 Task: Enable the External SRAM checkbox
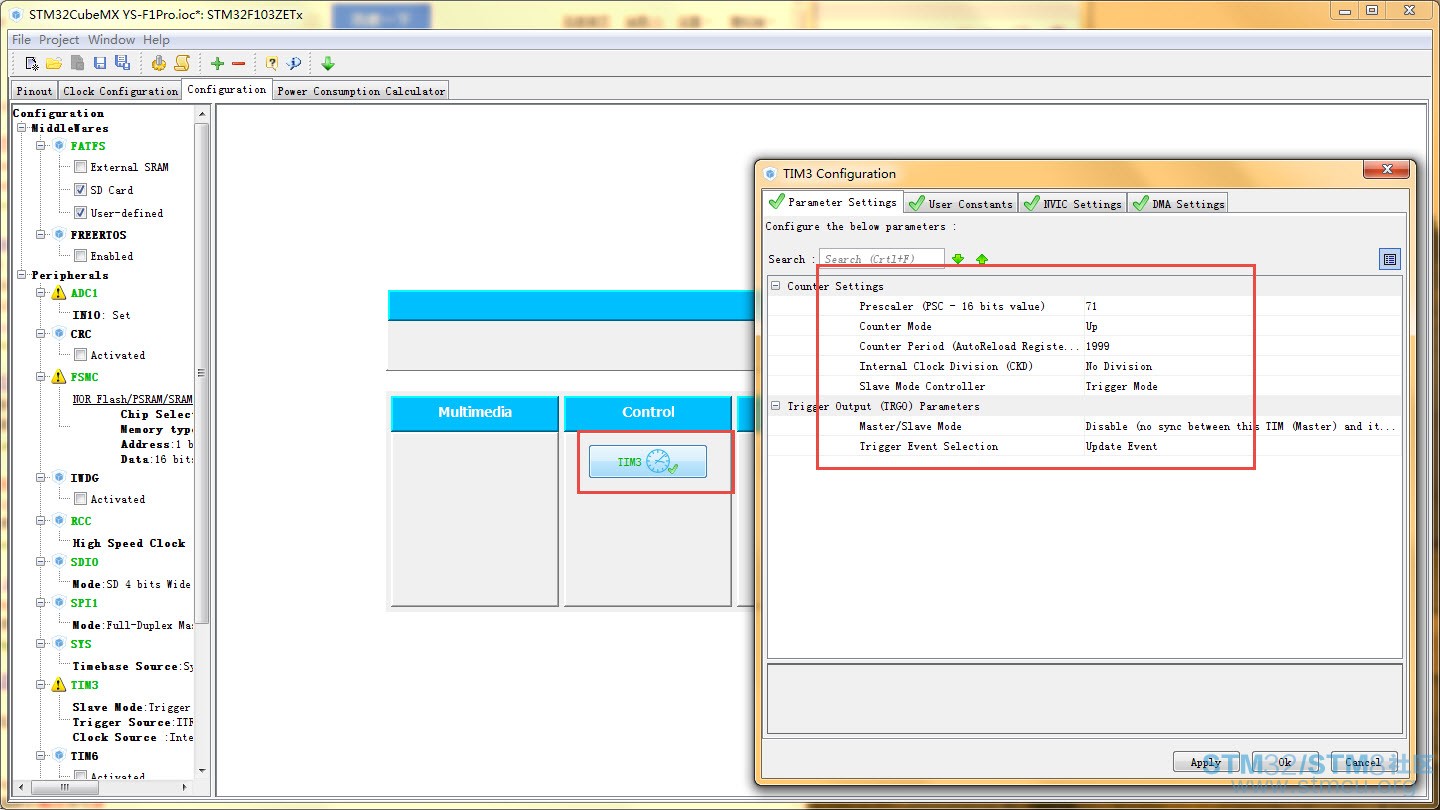80,167
